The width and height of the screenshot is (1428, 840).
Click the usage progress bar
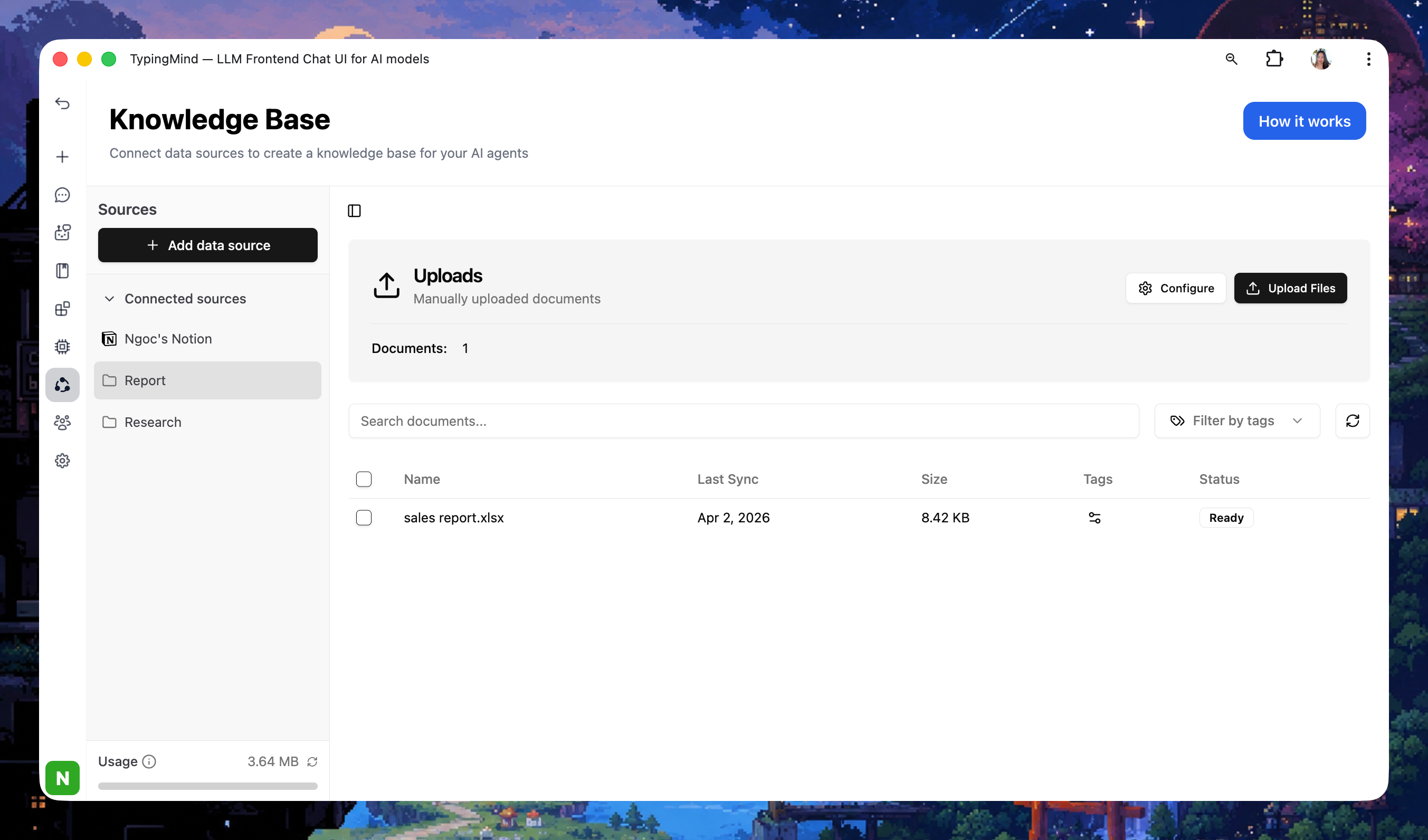click(x=207, y=786)
